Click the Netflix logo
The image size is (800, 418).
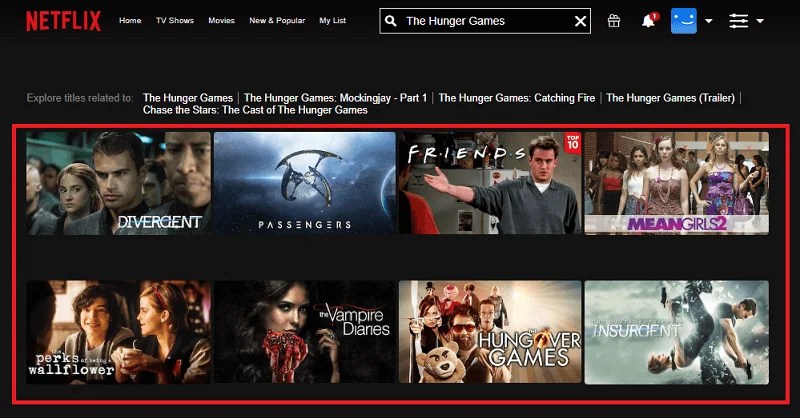click(64, 21)
